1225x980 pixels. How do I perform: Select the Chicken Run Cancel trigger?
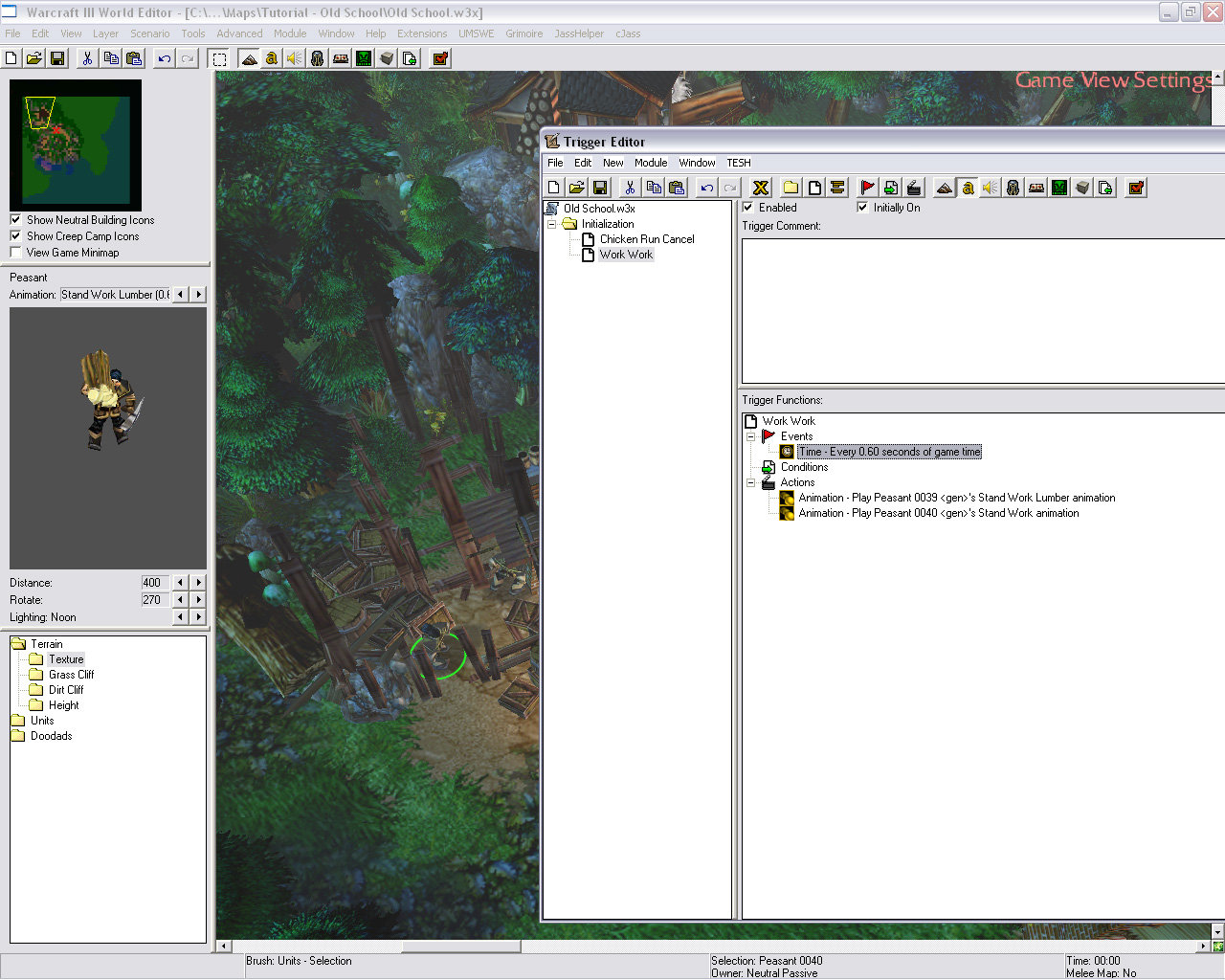[647, 239]
